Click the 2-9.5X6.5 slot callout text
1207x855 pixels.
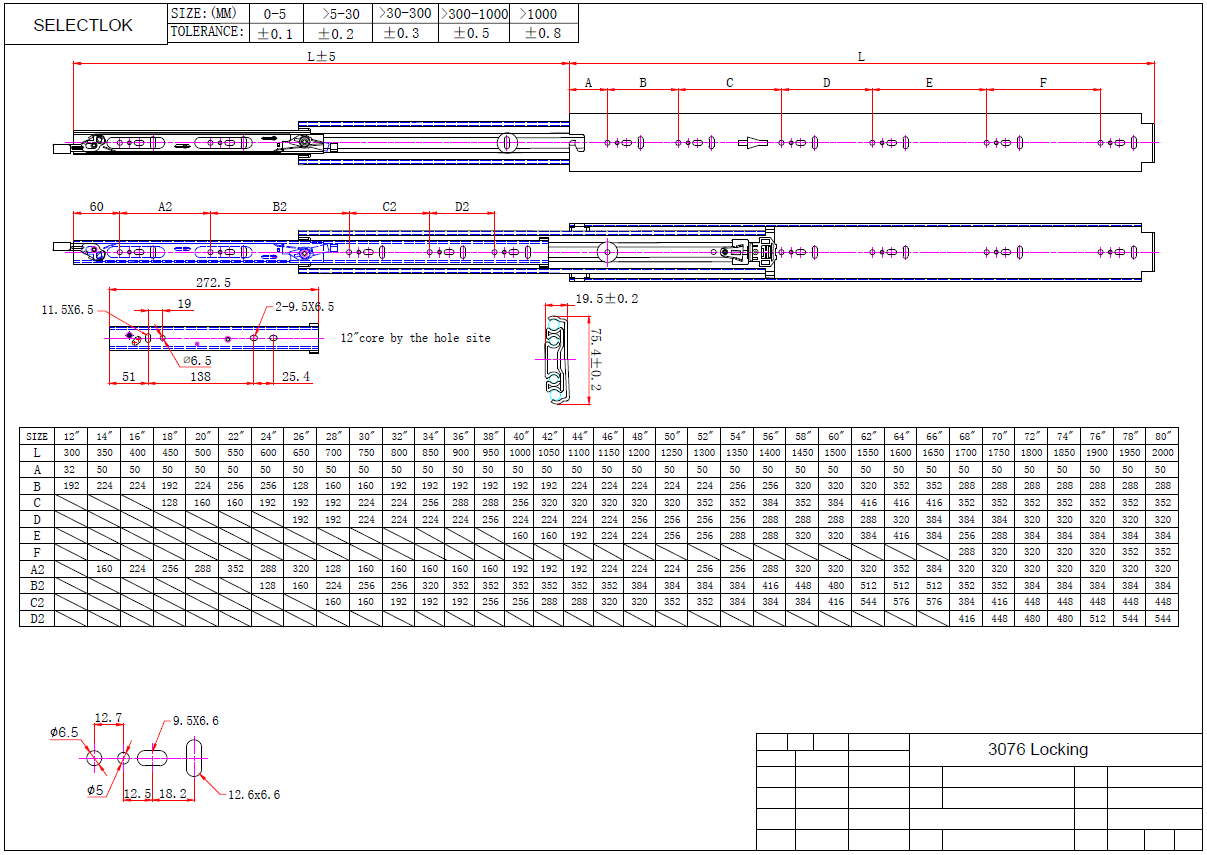click(304, 307)
